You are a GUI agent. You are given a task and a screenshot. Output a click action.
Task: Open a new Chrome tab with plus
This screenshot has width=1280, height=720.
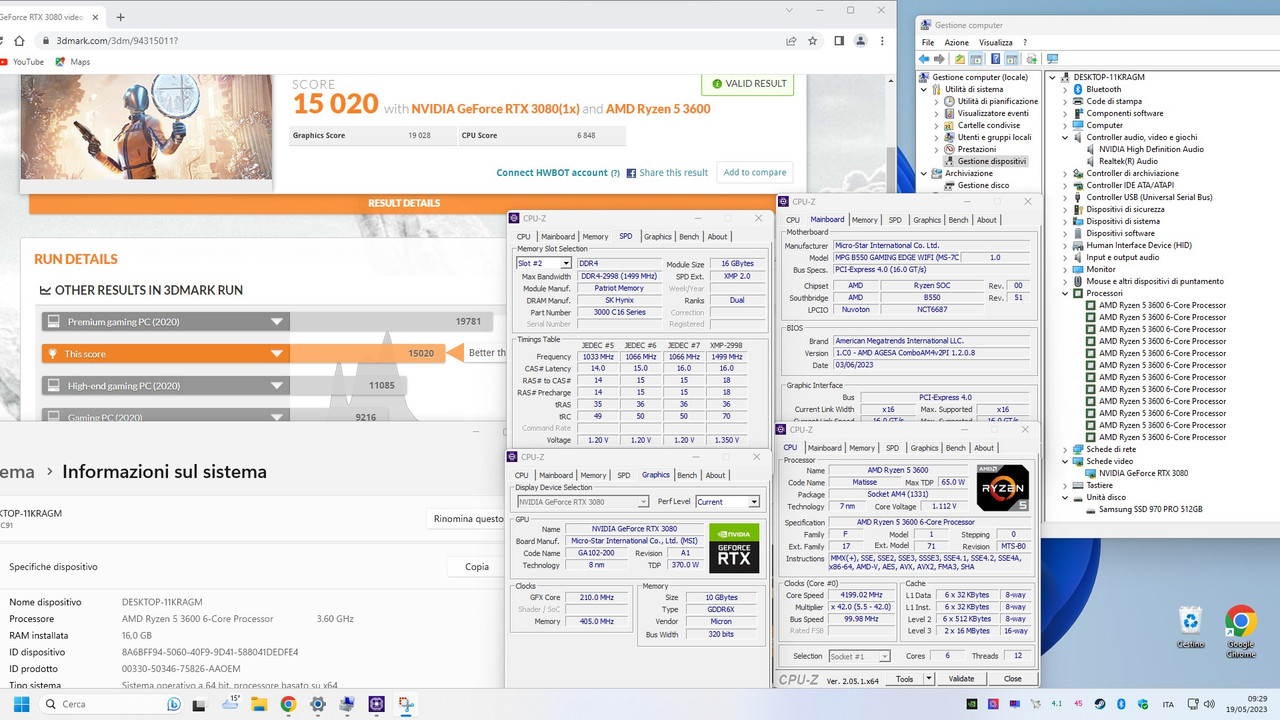(x=120, y=17)
